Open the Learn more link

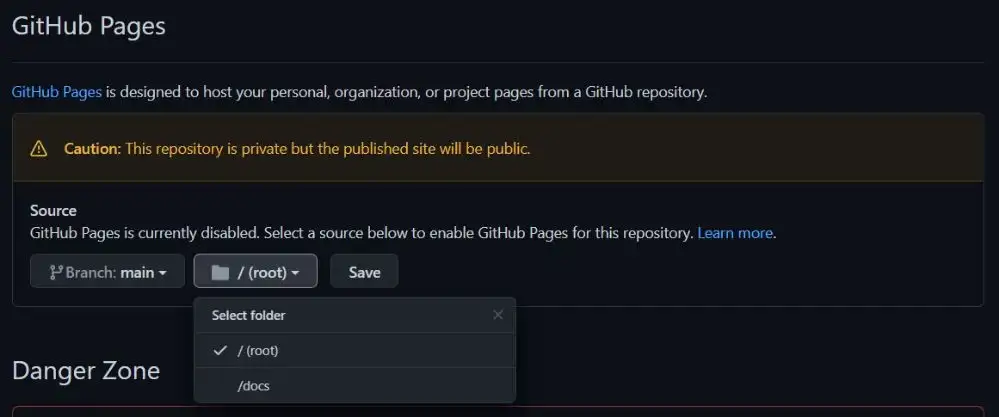tap(735, 233)
